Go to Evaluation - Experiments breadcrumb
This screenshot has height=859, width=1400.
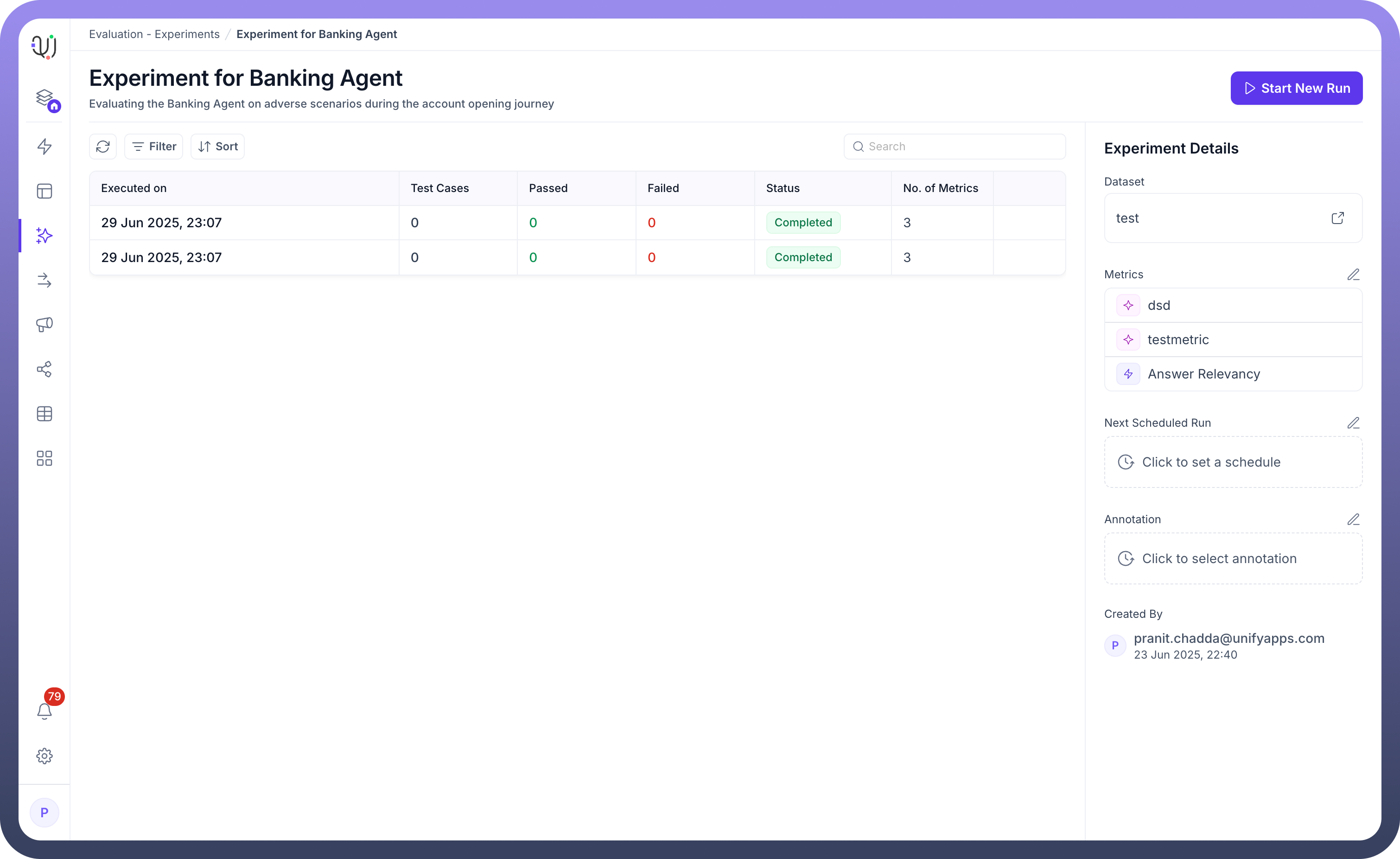(x=154, y=34)
